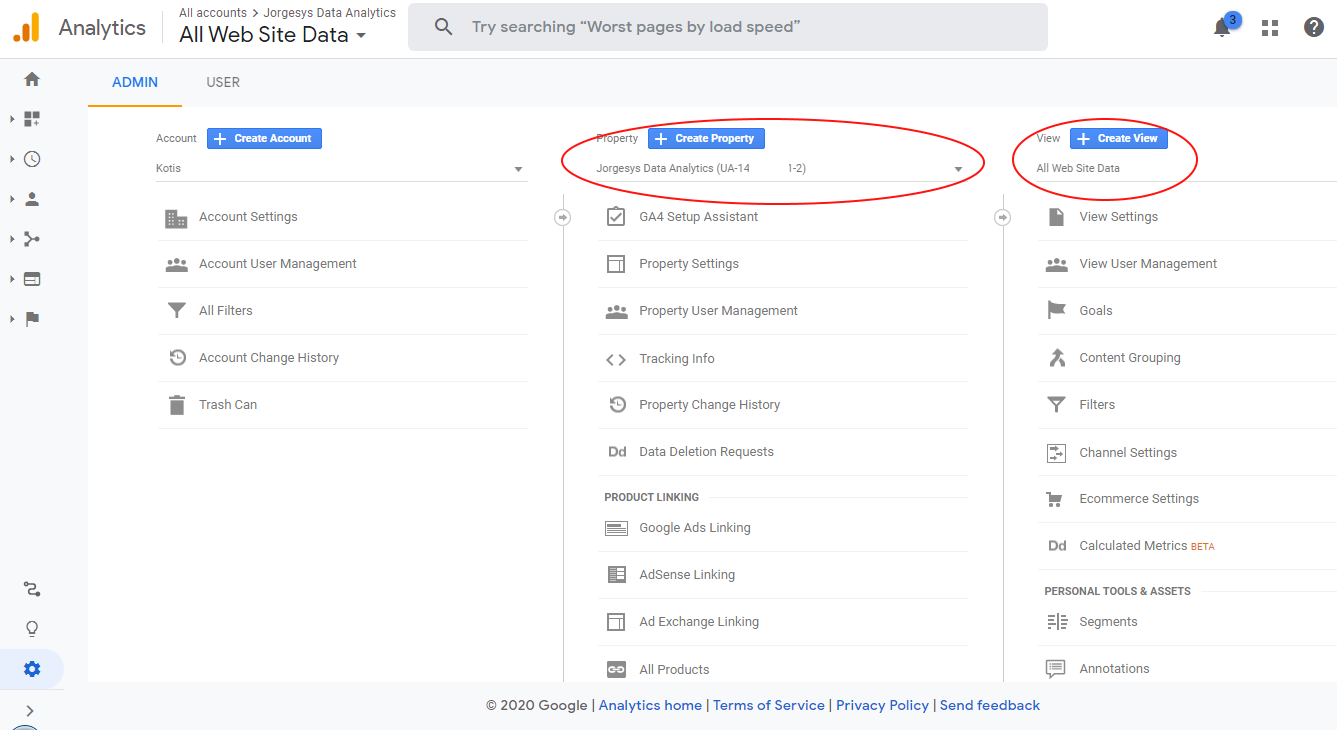
Task: Open the Kotis account dropdown
Action: tap(340, 169)
